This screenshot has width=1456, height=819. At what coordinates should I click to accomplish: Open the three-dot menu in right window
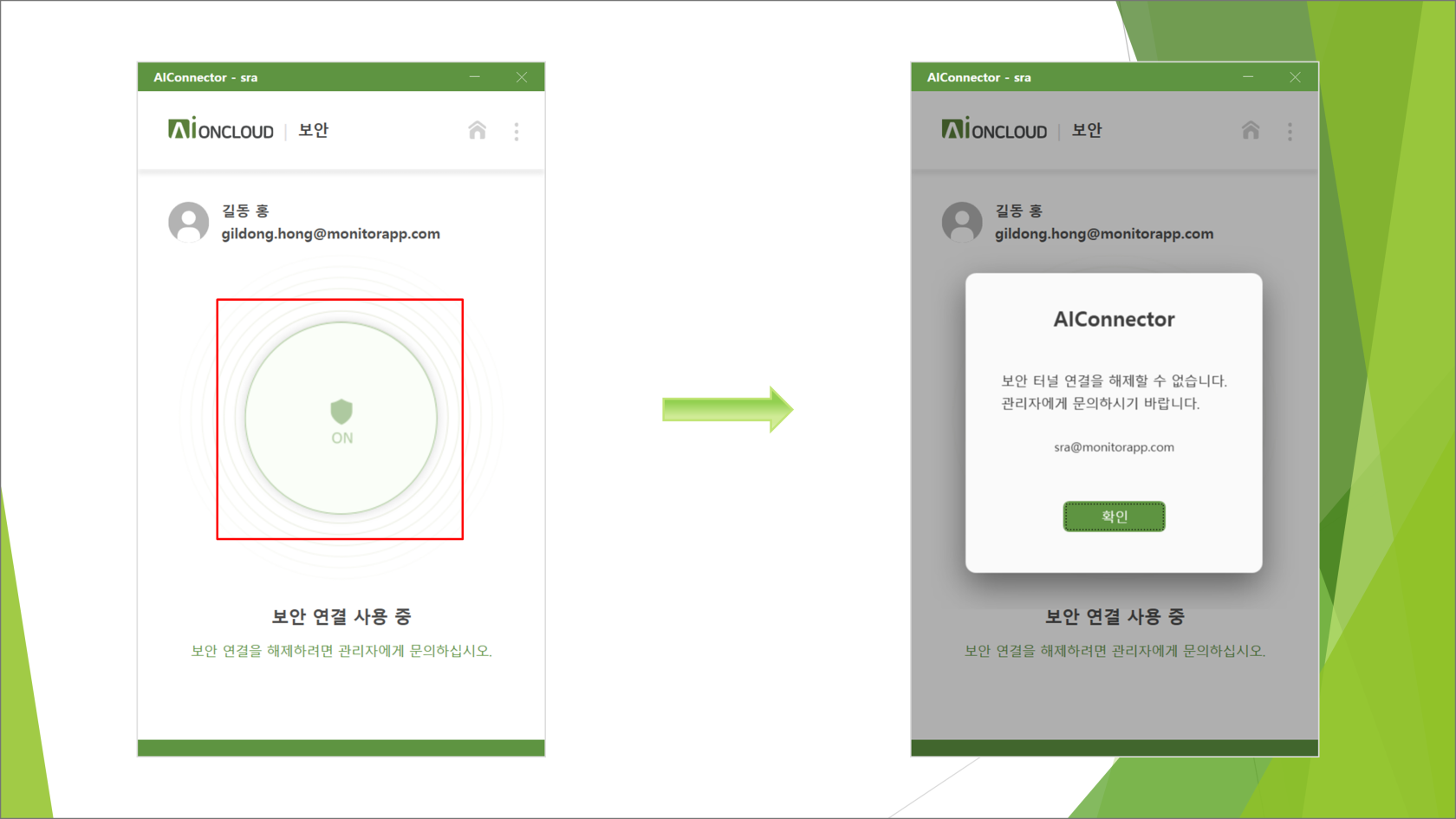tap(1290, 132)
